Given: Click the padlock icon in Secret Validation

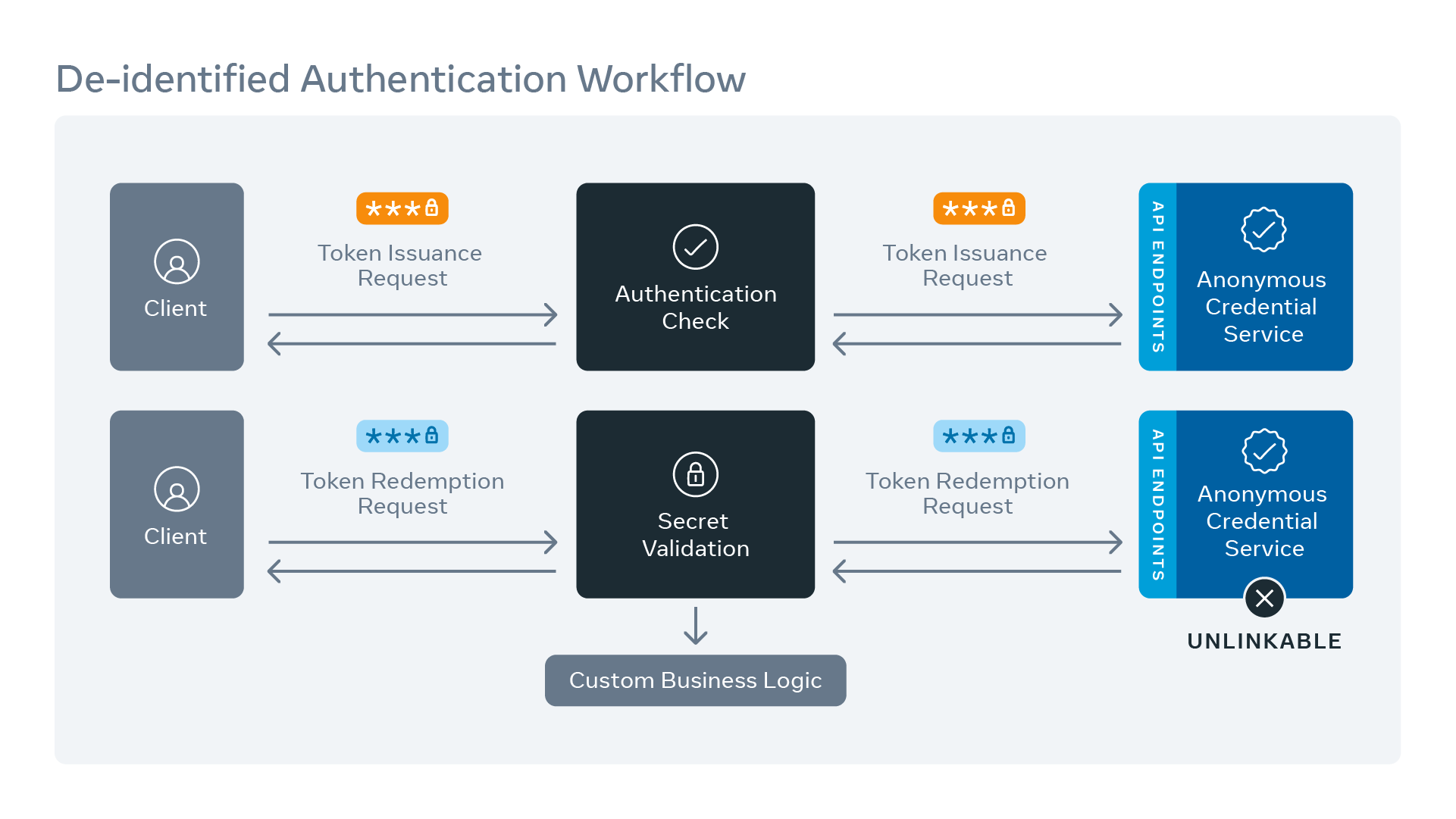Looking at the screenshot, I should click(695, 474).
